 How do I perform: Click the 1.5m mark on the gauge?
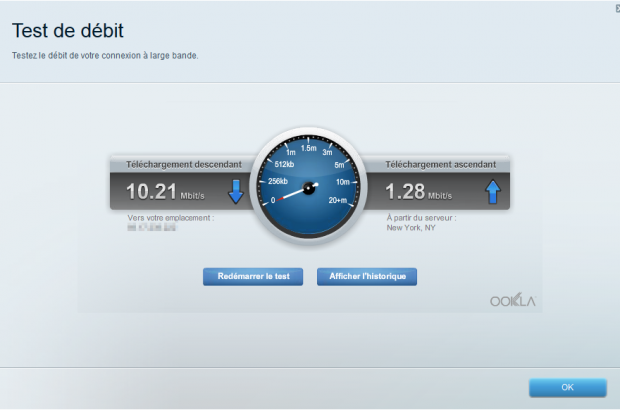309,147
